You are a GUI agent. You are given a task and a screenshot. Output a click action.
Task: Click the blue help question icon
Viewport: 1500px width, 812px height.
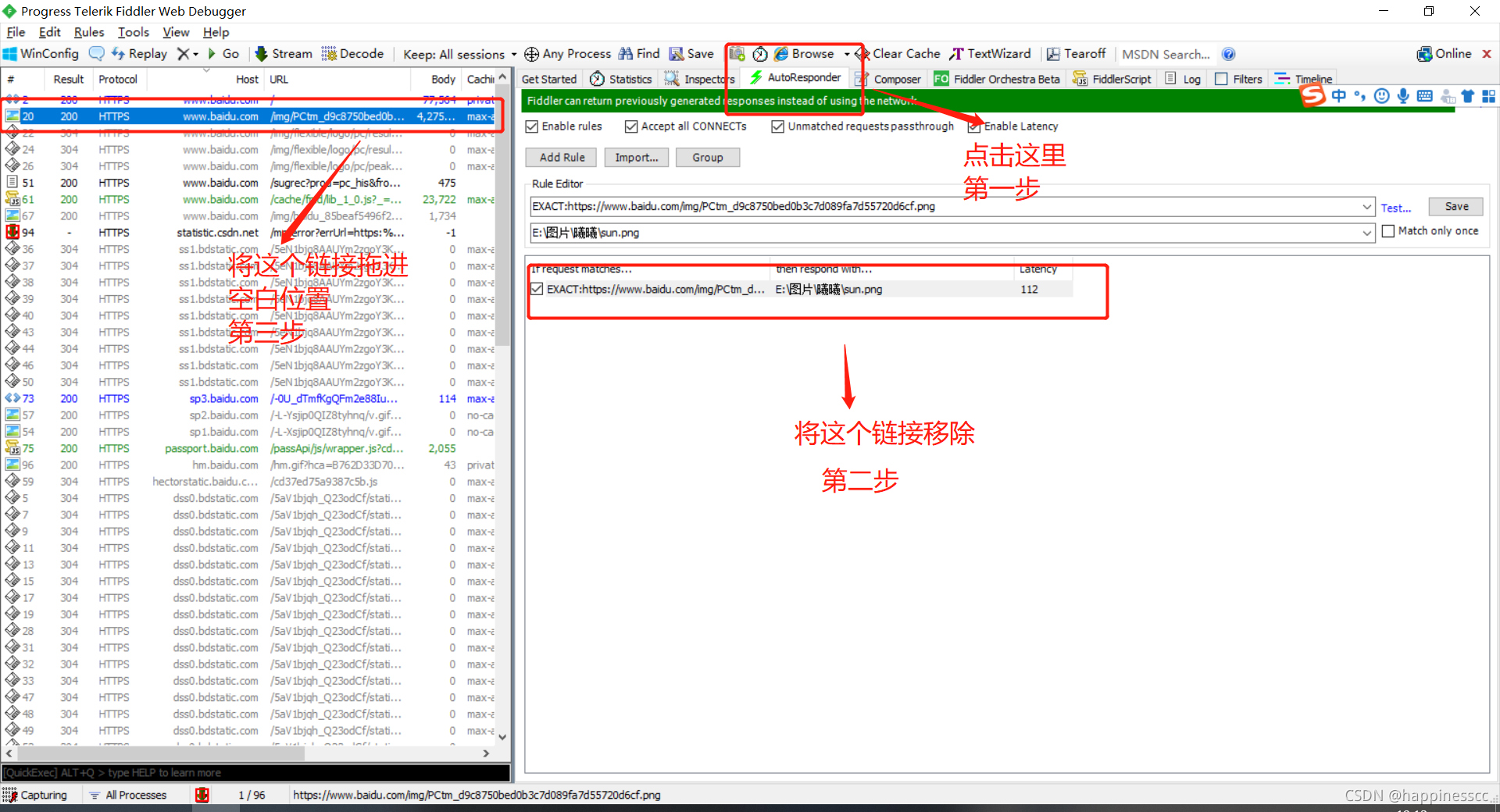(x=1228, y=54)
